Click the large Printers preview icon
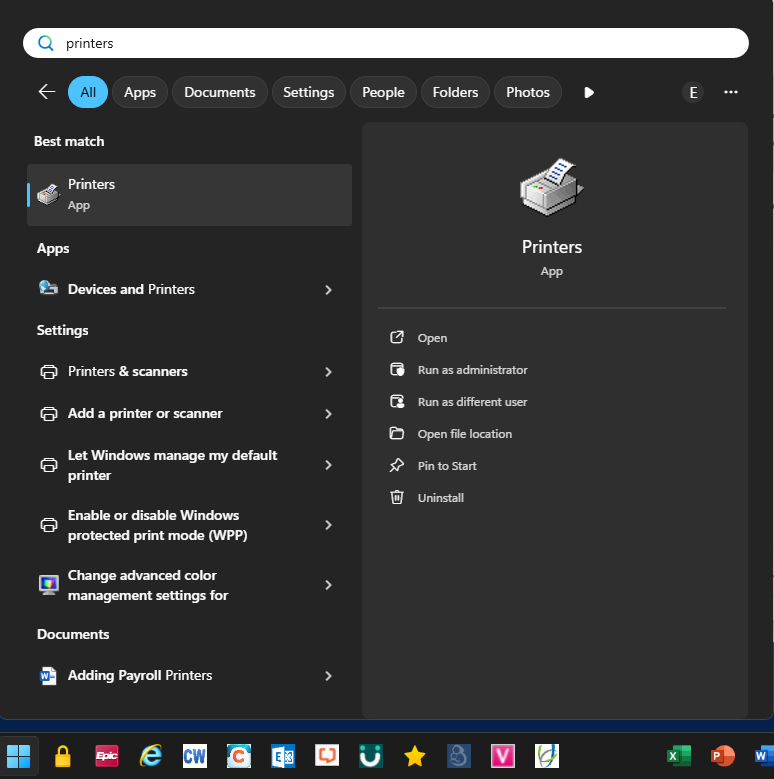Image resolution: width=774 pixels, height=779 pixels. coord(552,187)
